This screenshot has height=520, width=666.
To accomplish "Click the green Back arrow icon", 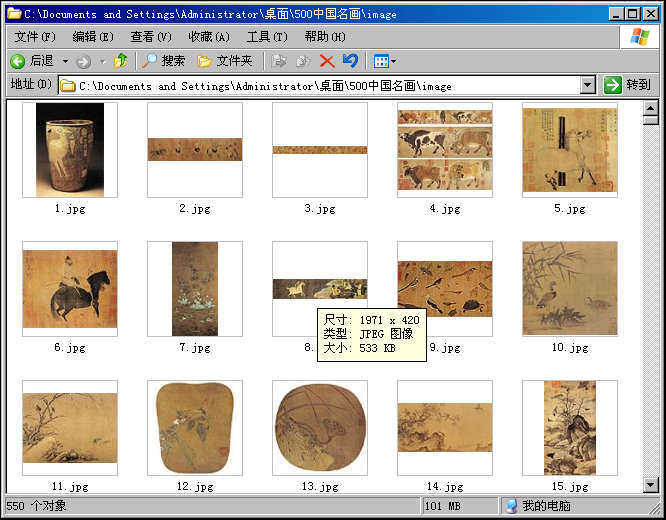I will tap(18, 62).
